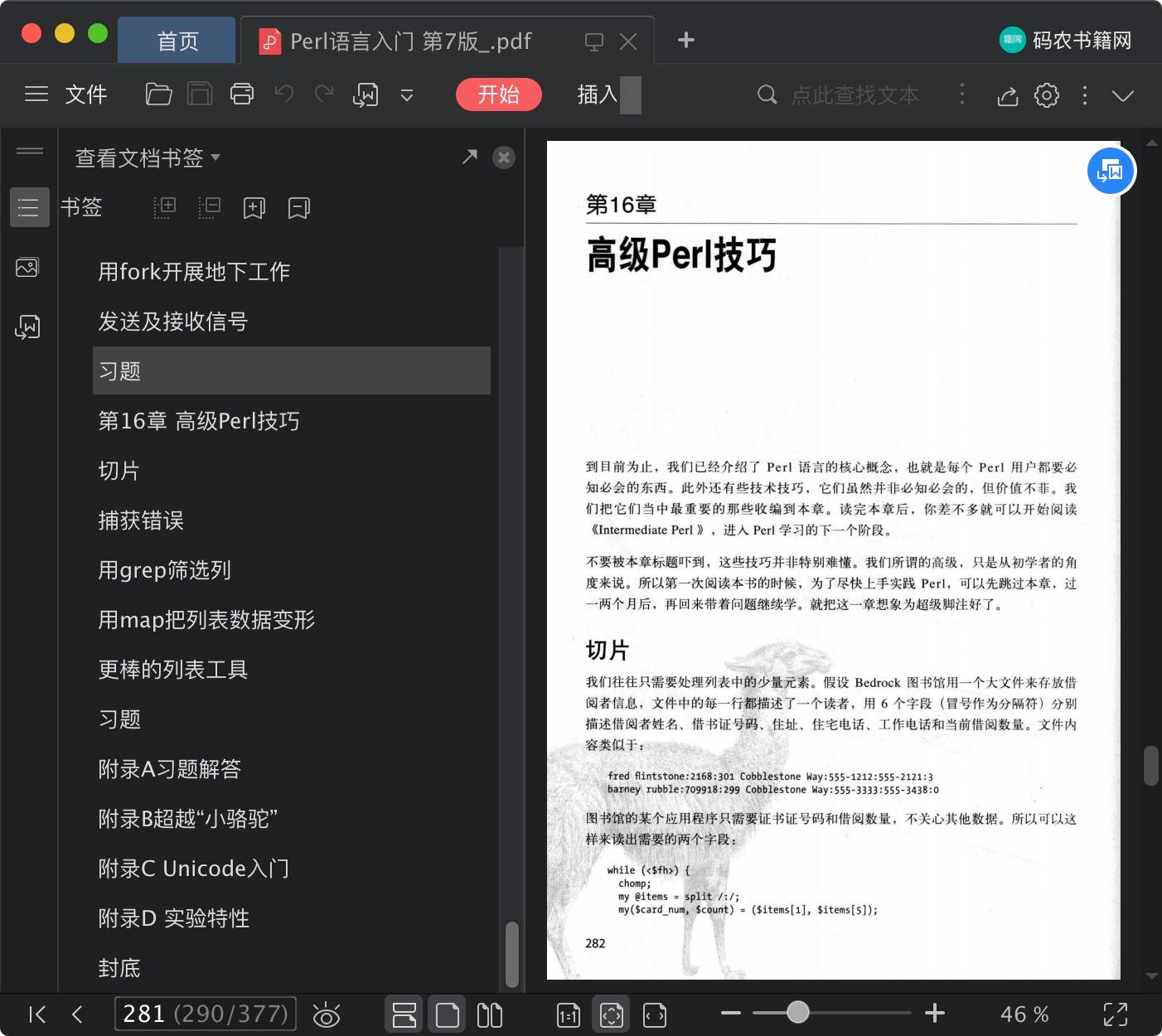Undo the last action

(284, 94)
